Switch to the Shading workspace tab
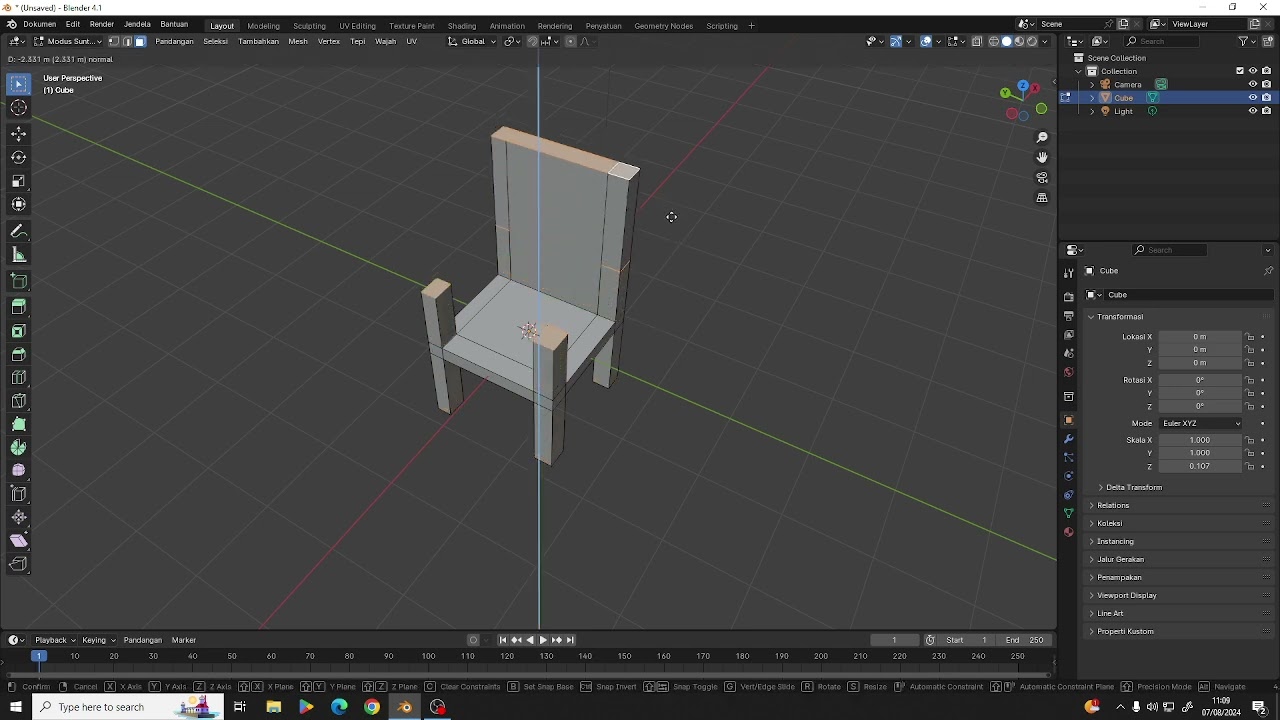Viewport: 1280px width, 720px height. (x=461, y=26)
